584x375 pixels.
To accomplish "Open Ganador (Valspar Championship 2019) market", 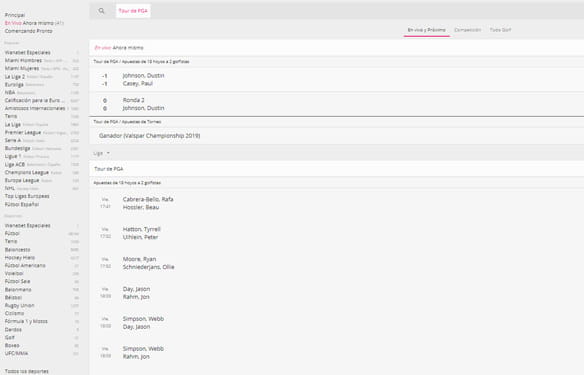I will (337, 136).
